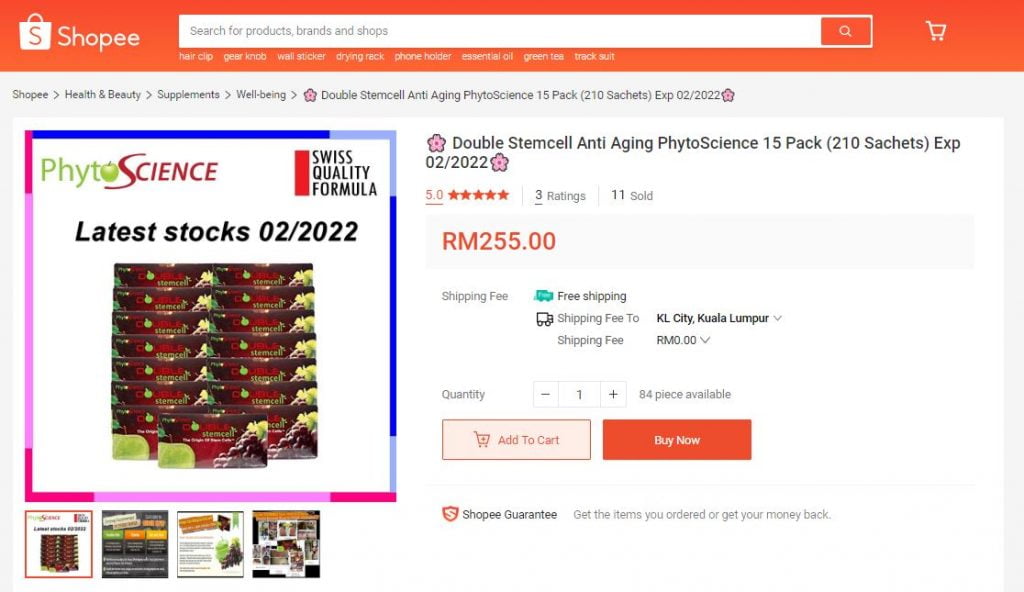Click the Shopee Guarantee shield icon

click(450, 514)
